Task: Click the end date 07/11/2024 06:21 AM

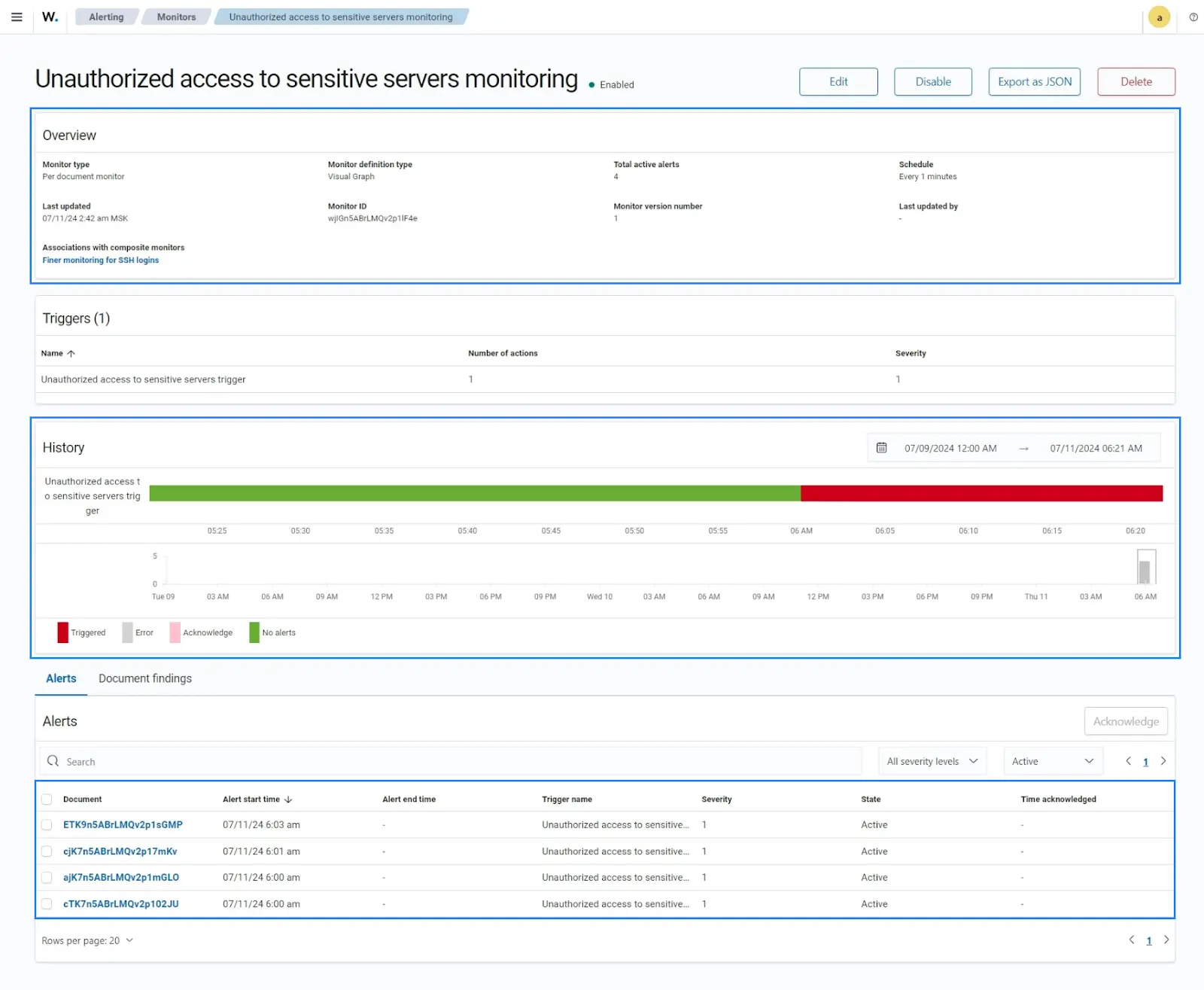Action: click(1096, 448)
